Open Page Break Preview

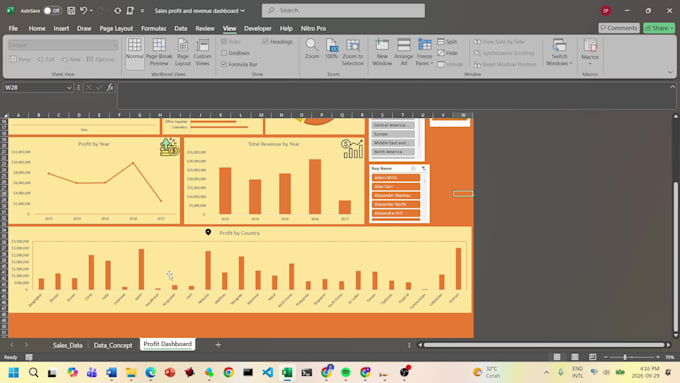159,53
